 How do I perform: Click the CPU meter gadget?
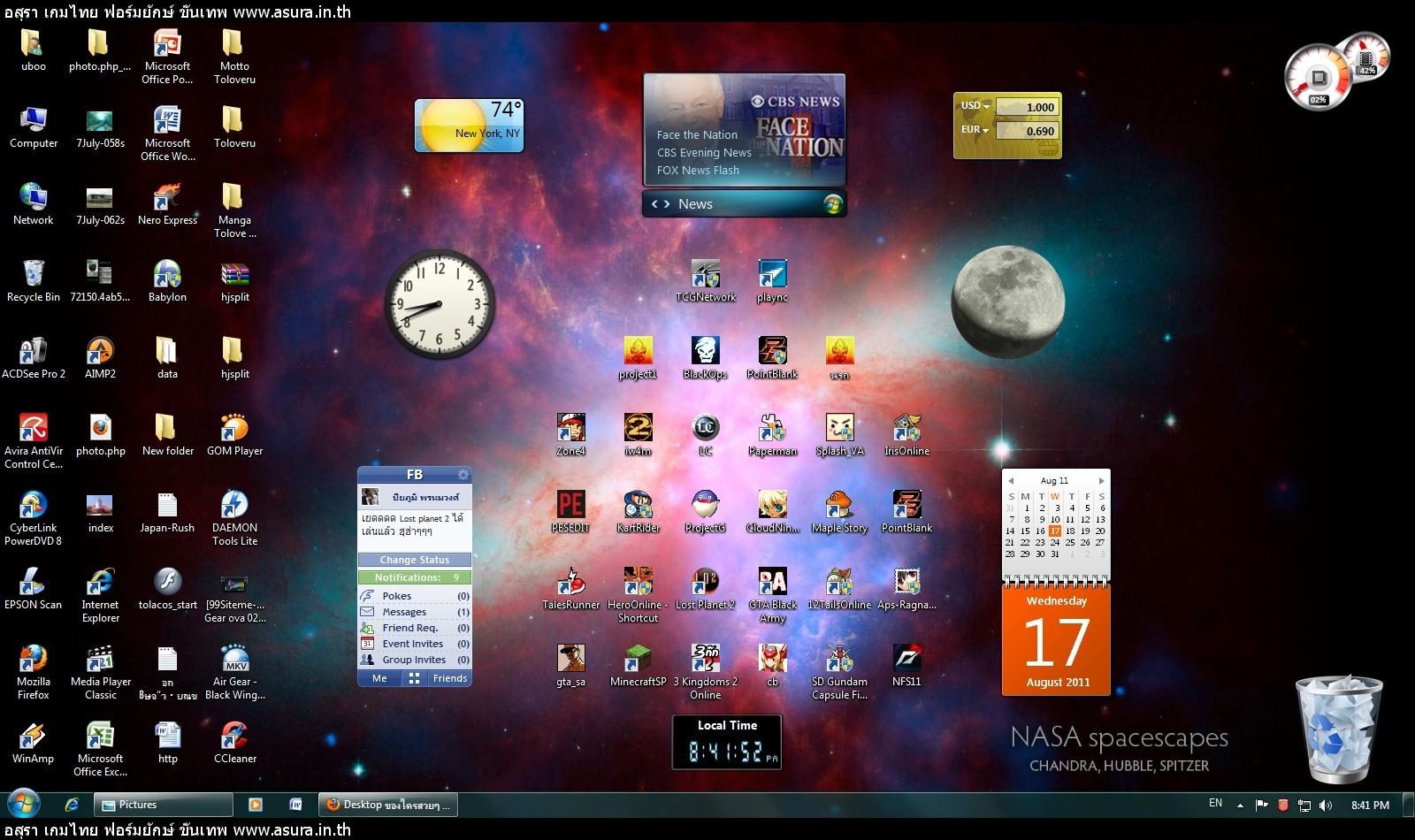coord(1337,70)
